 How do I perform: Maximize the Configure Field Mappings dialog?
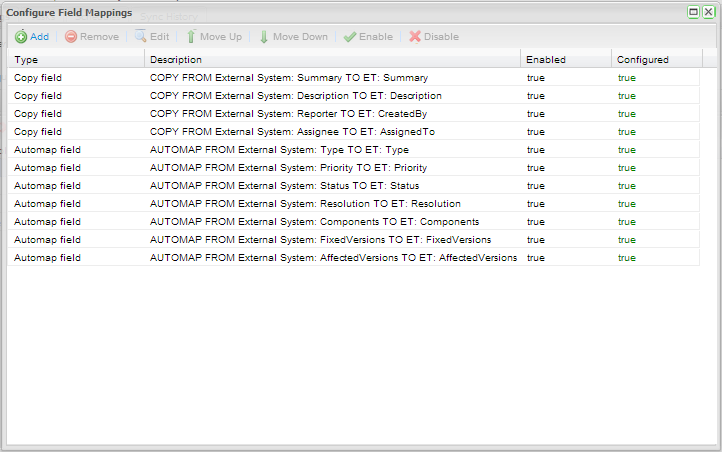click(693, 12)
